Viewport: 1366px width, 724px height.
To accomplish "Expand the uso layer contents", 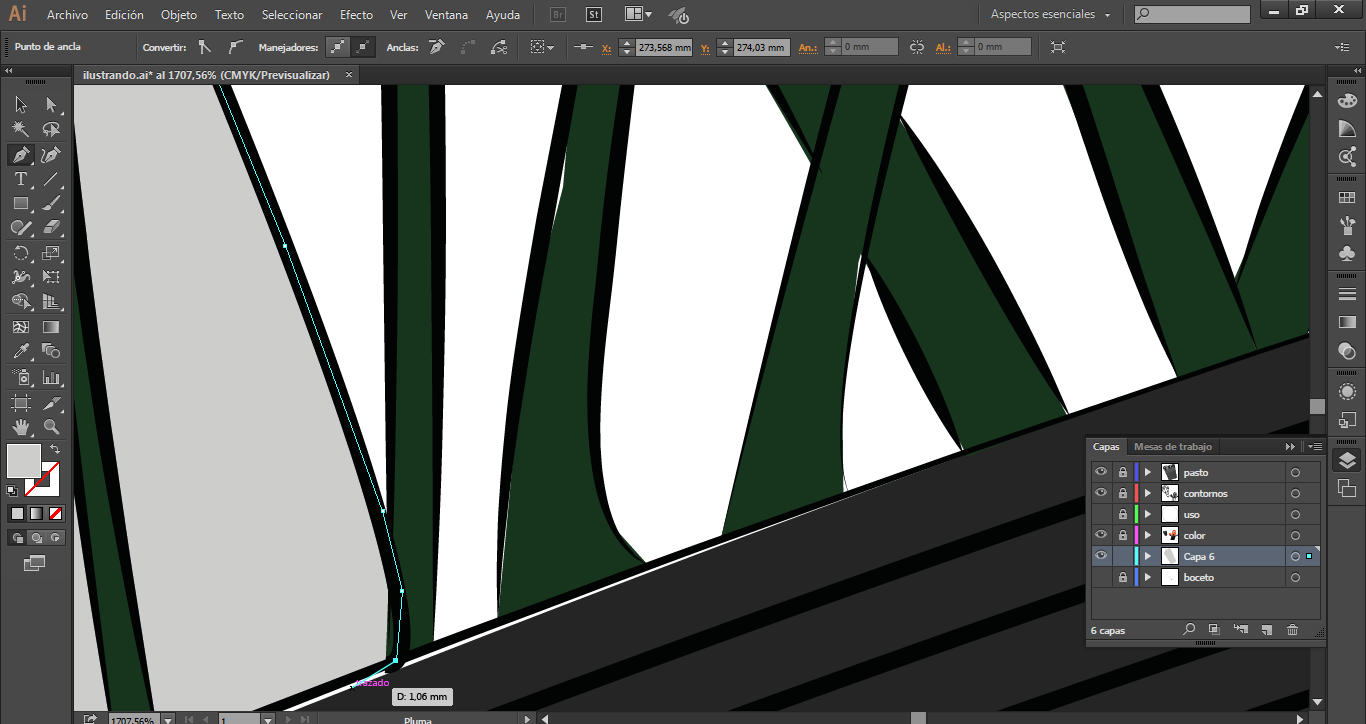I will click(1148, 514).
